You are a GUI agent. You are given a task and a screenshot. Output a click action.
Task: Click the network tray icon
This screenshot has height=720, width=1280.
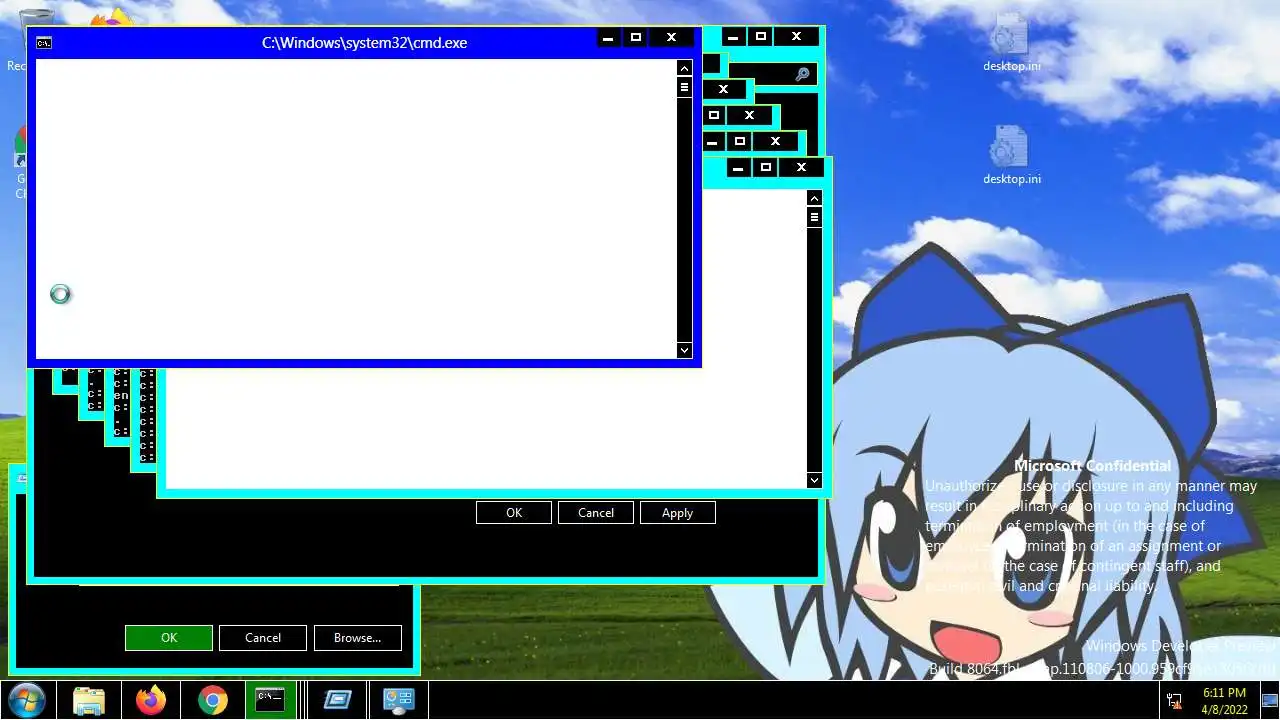point(1174,701)
